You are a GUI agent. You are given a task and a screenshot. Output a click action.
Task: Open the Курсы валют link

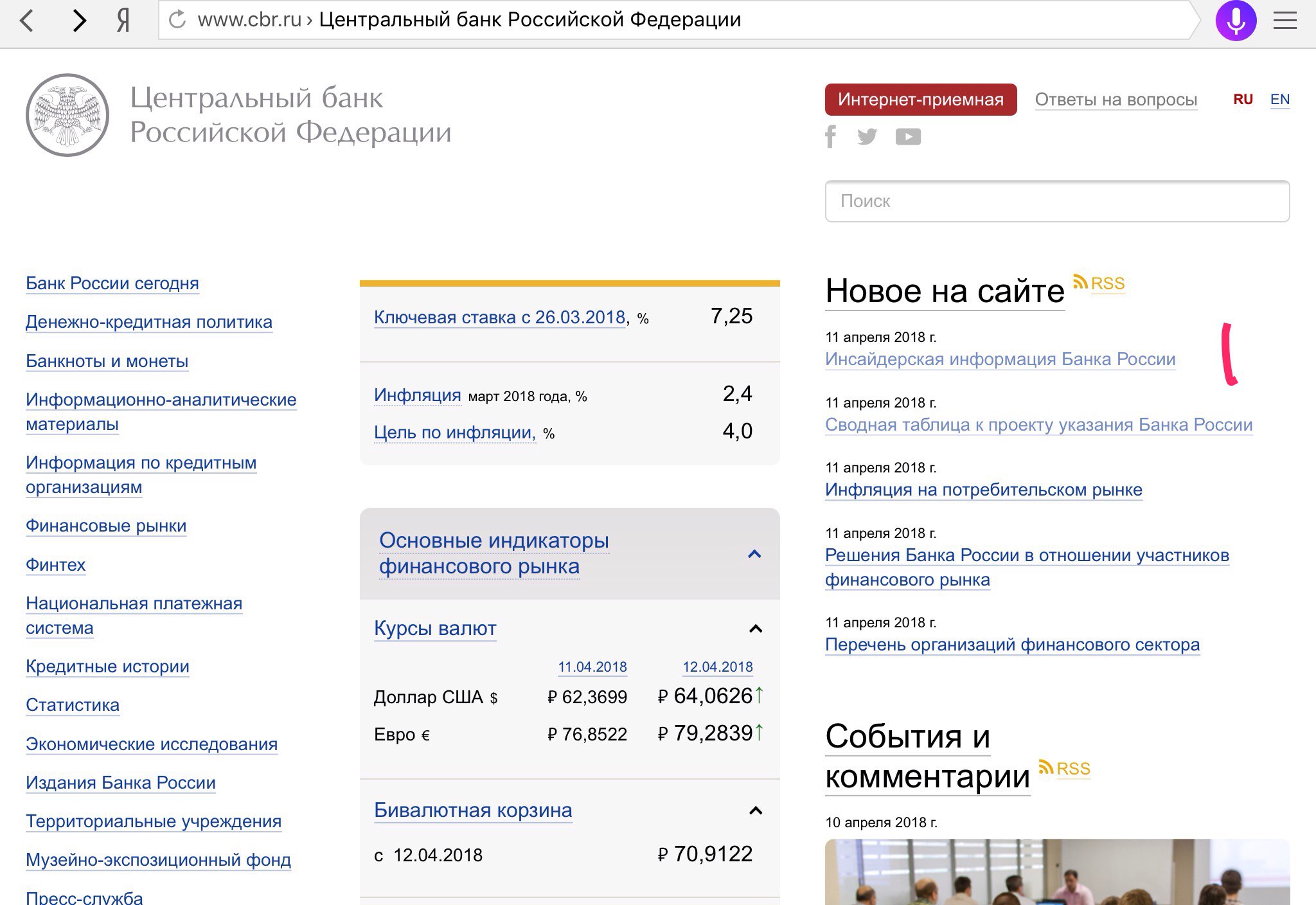click(x=435, y=629)
